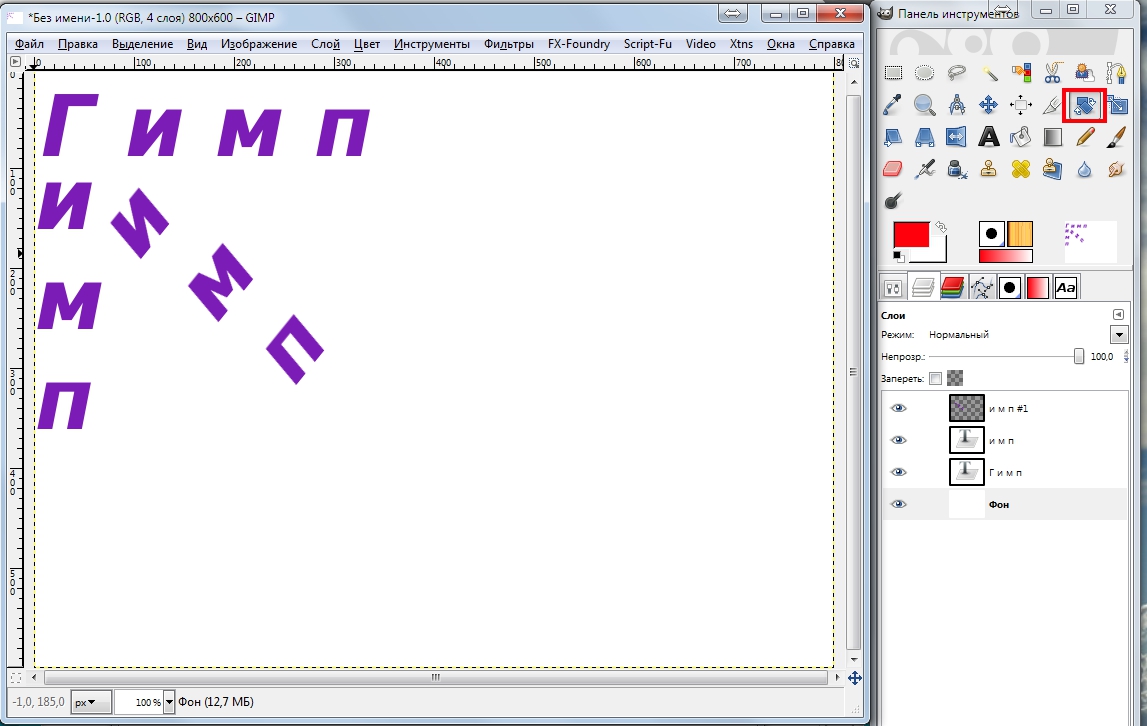Viewport: 1147px width, 726px height.
Task: Select the Text tool letter A
Action: click(989, 137)
